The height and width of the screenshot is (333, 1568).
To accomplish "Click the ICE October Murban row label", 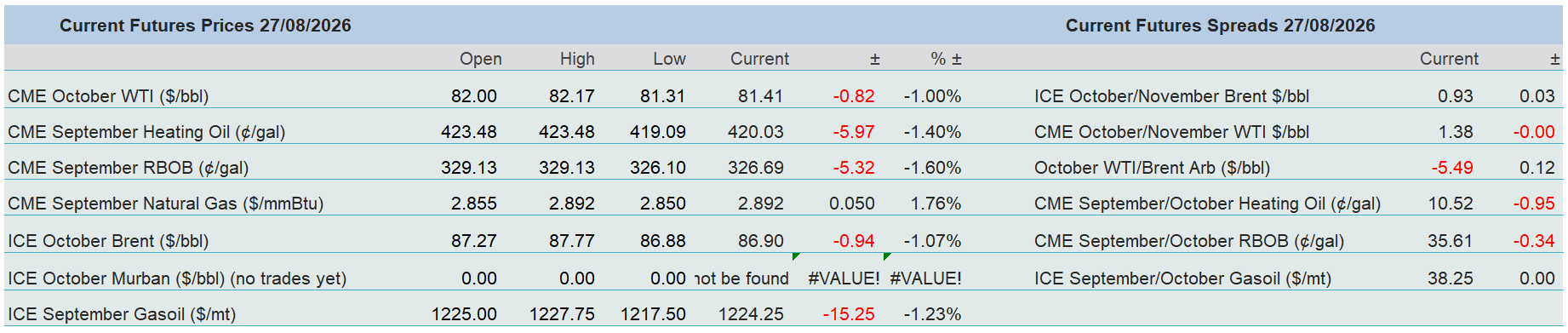I will click(x=177, y=278).
